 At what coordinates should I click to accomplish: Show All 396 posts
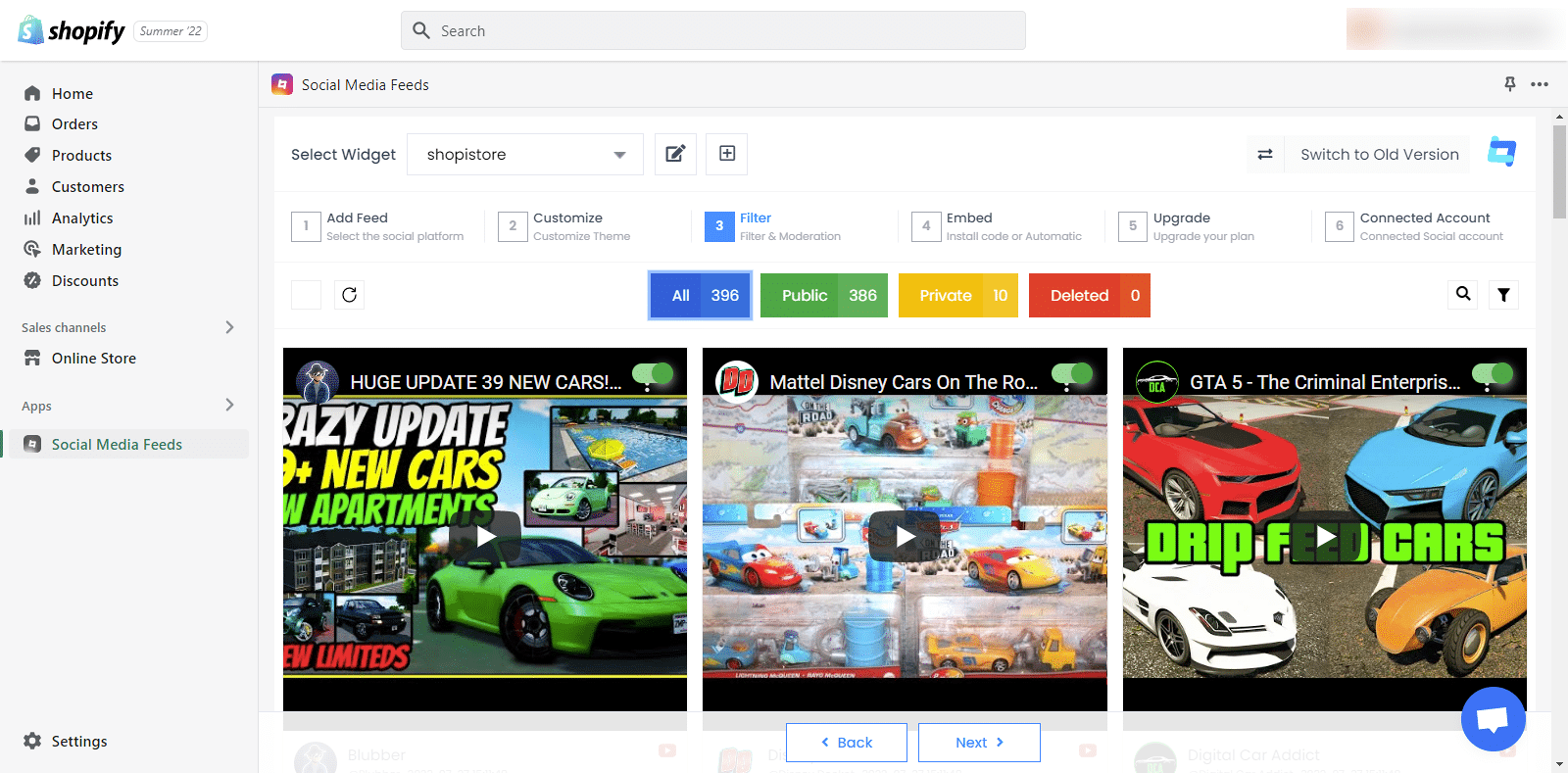click(x=701, y=295)
